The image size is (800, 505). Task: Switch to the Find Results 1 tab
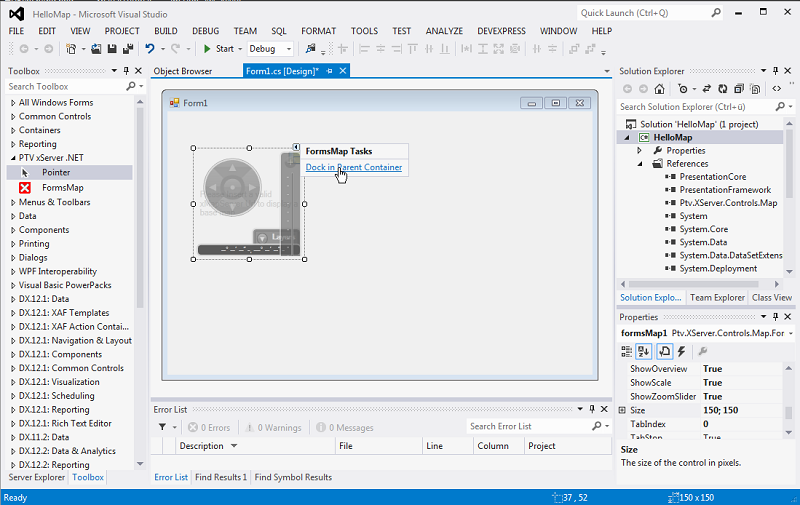221,477
